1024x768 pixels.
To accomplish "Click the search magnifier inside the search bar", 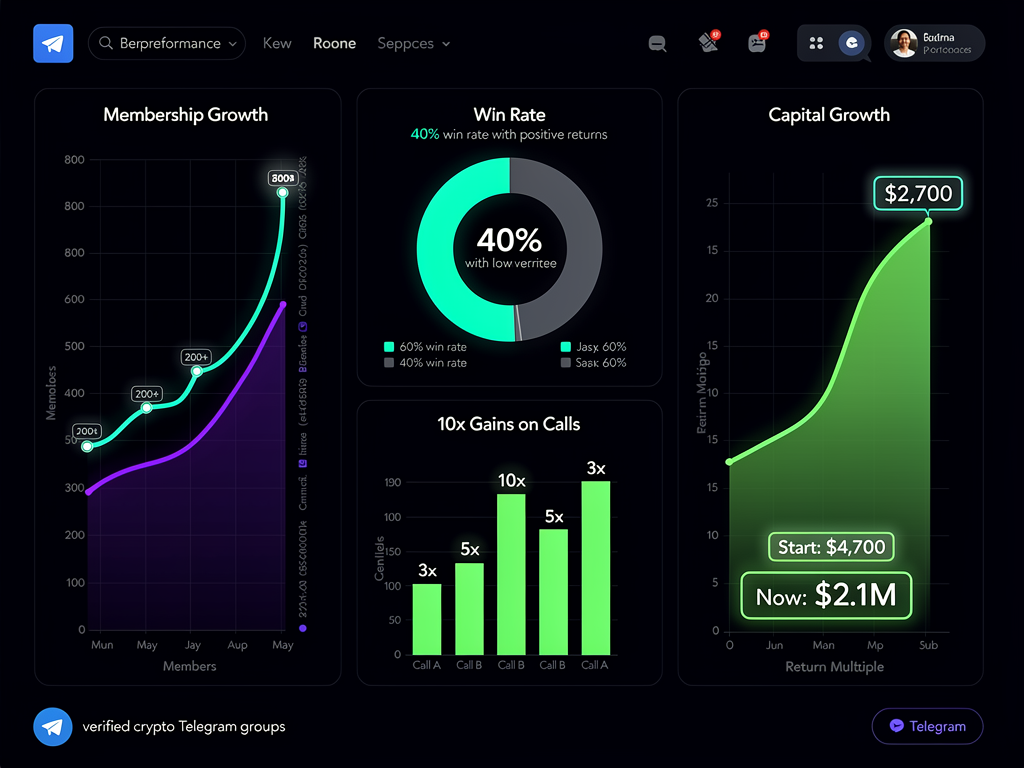I will [x=105, y=43].
